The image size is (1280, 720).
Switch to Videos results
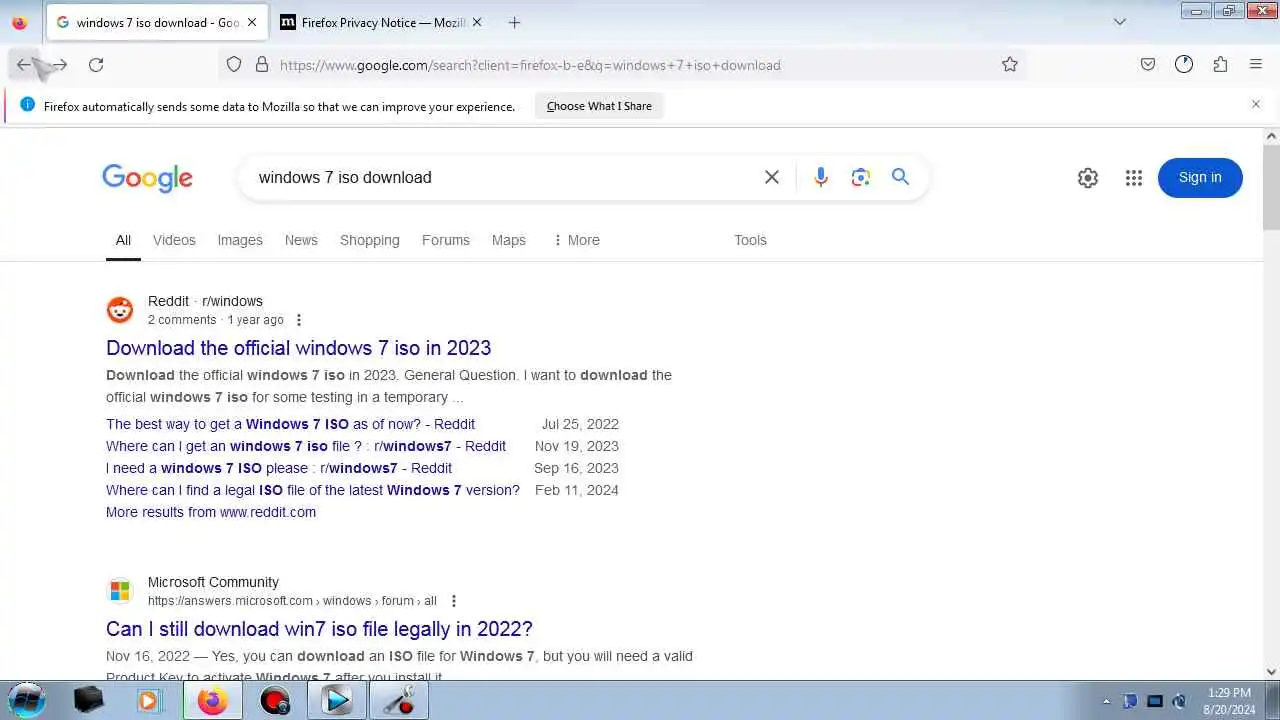click(174, 240)
